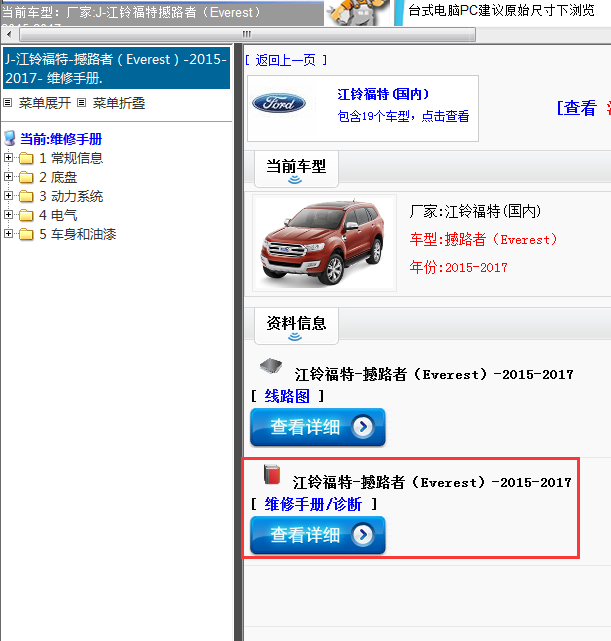Click the horizontal scrollbar thumb
The image size is (611, 641).
click(247, 34)
